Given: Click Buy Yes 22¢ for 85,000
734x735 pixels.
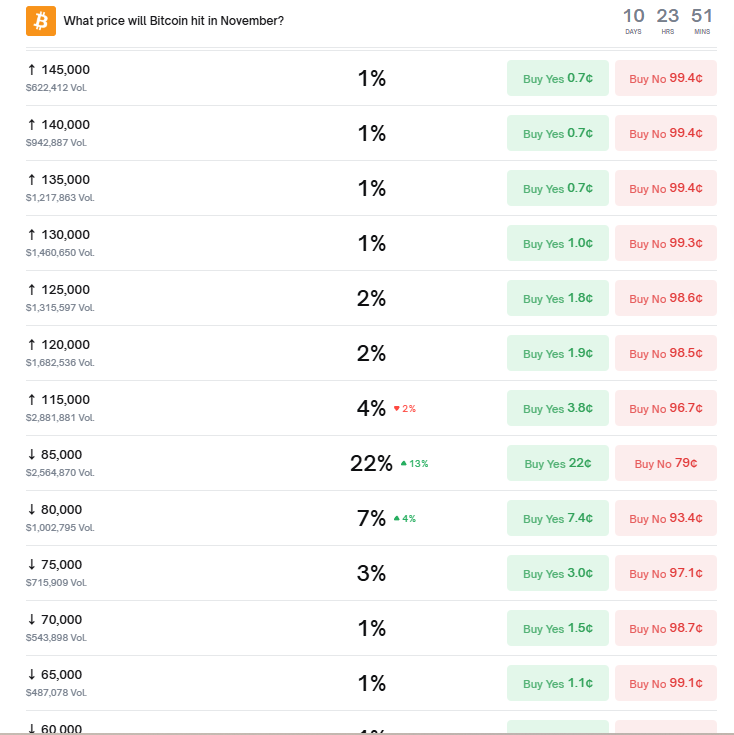Looking at the screenshot, I should (x=557, y=463).
